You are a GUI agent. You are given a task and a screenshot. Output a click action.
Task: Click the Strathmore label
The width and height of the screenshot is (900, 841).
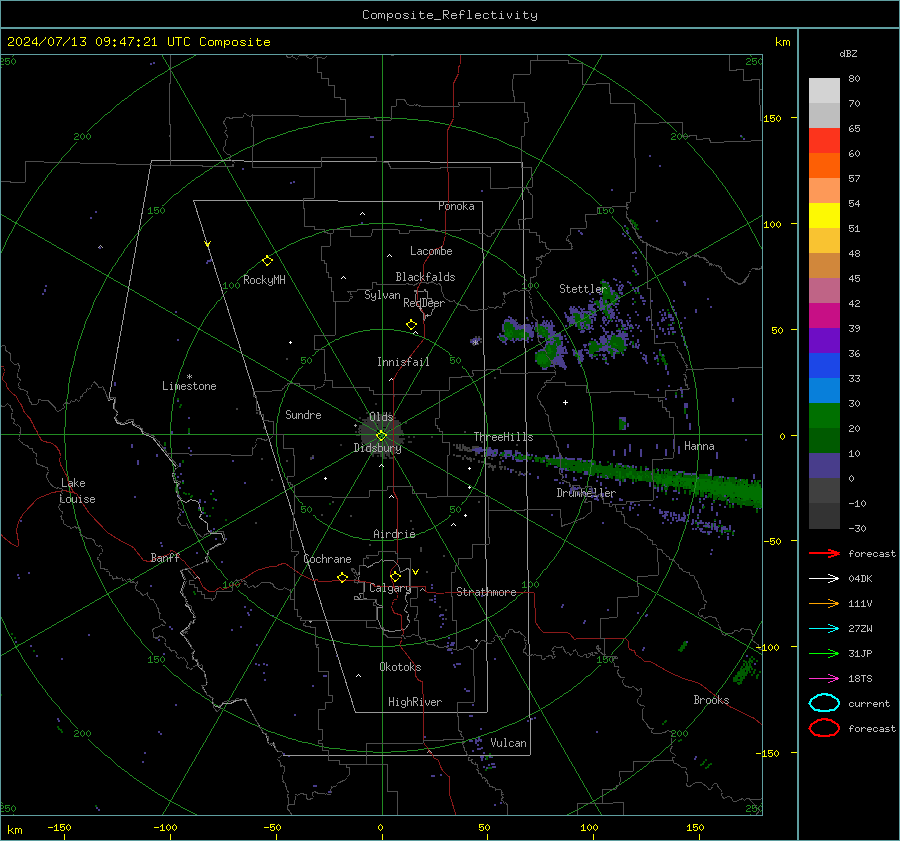[x=486, y=592]
